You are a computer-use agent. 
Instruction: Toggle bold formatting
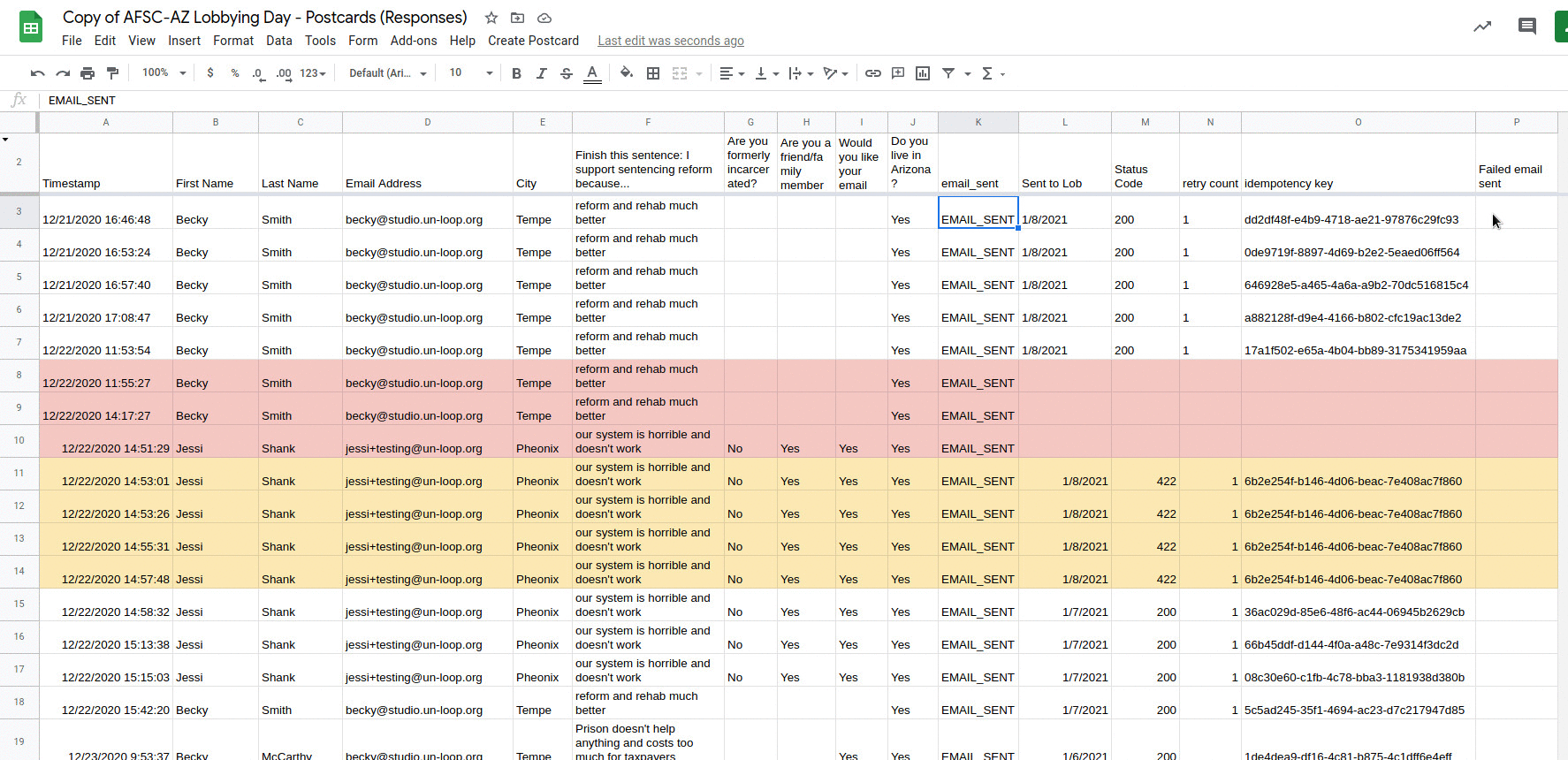[x=516, y=73]
